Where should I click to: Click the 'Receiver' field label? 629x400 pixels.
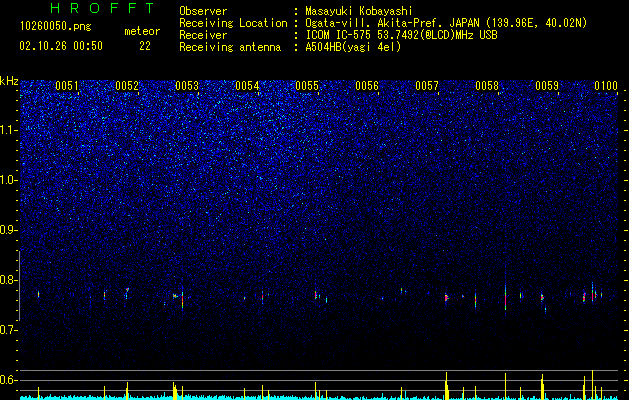(203, 35)
